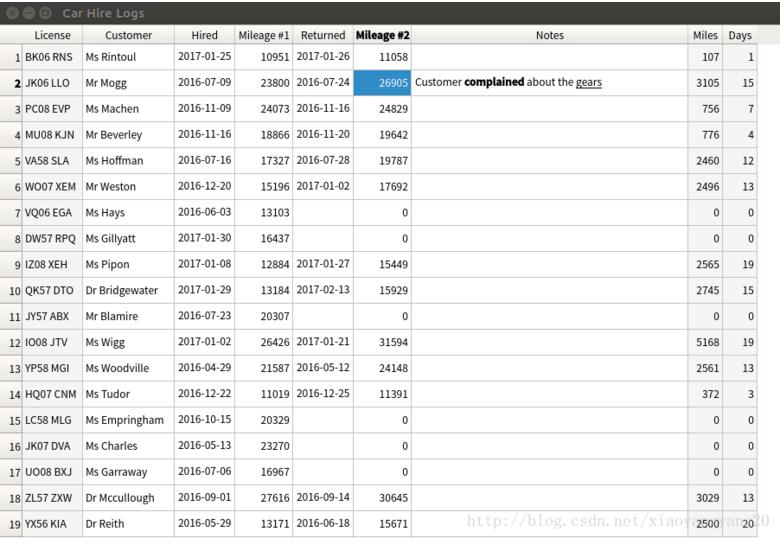Click the License column header
Image resolution: width=780 pixels, height=544 pixels.
tap(52, 35)
